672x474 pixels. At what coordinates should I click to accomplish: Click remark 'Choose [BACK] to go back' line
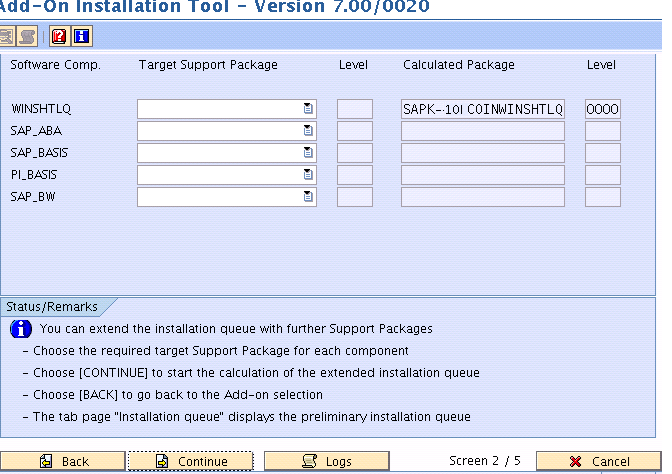coord(173,395)
